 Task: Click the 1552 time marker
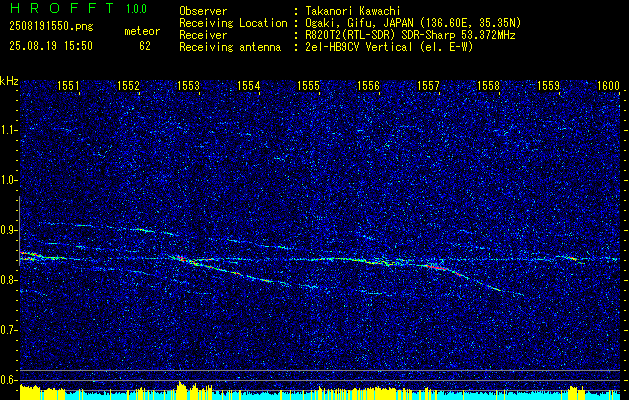[x=128, y=85]
